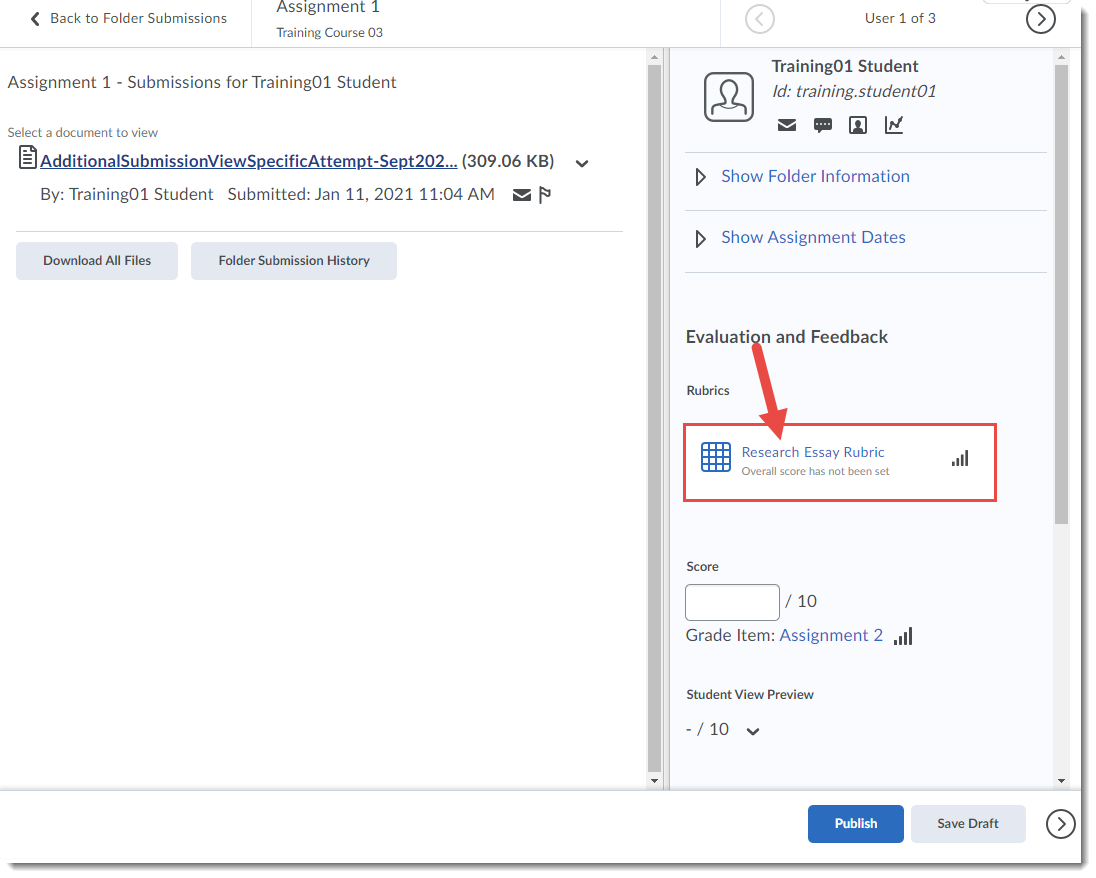Advance to the next user with the arrow
Viewport: 1096px width, 878px height.
pos(1041,18)
